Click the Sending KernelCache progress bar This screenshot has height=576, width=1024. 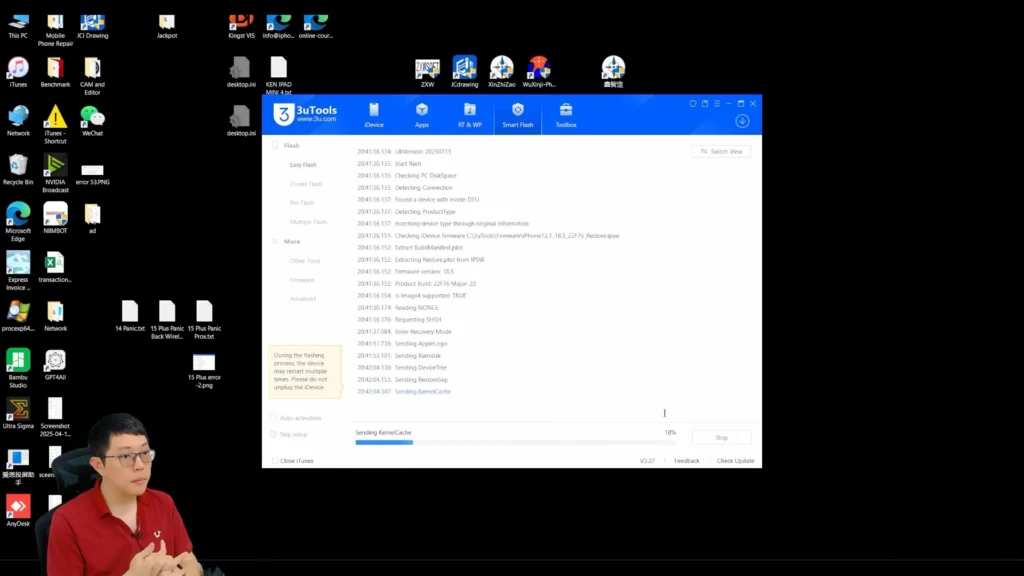click(x=515, y=443)
